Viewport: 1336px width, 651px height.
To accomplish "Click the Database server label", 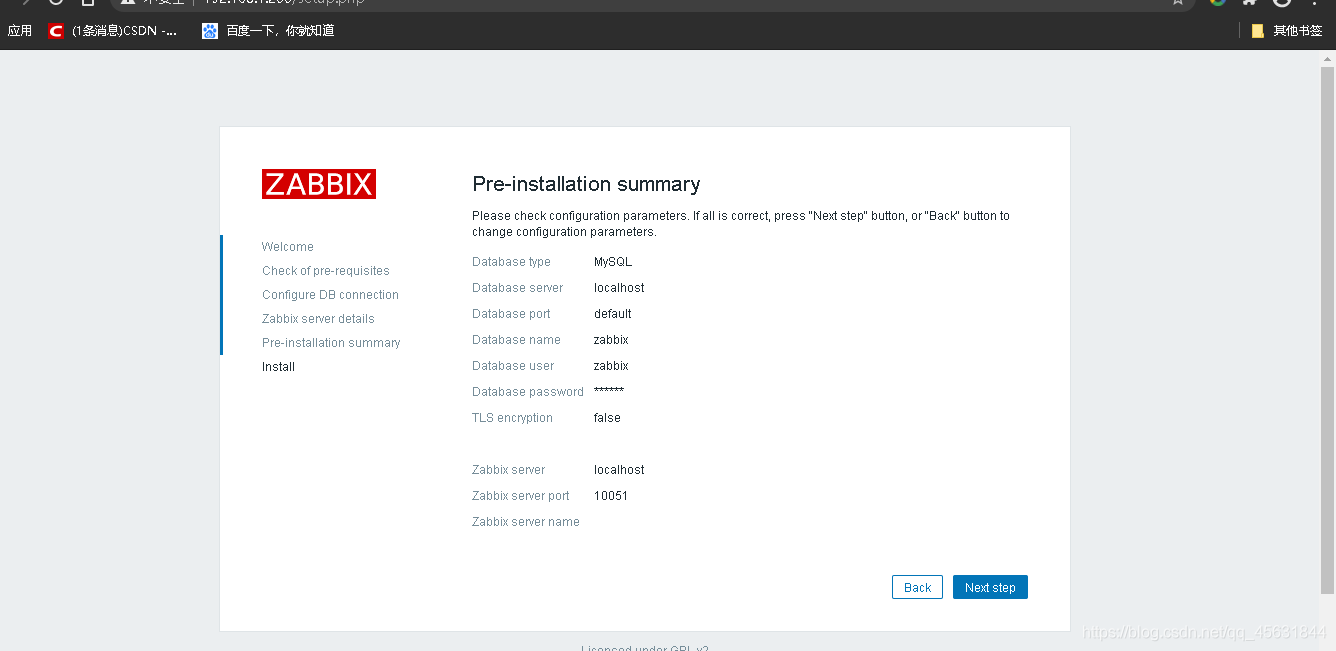I will (x=517, y=288).
